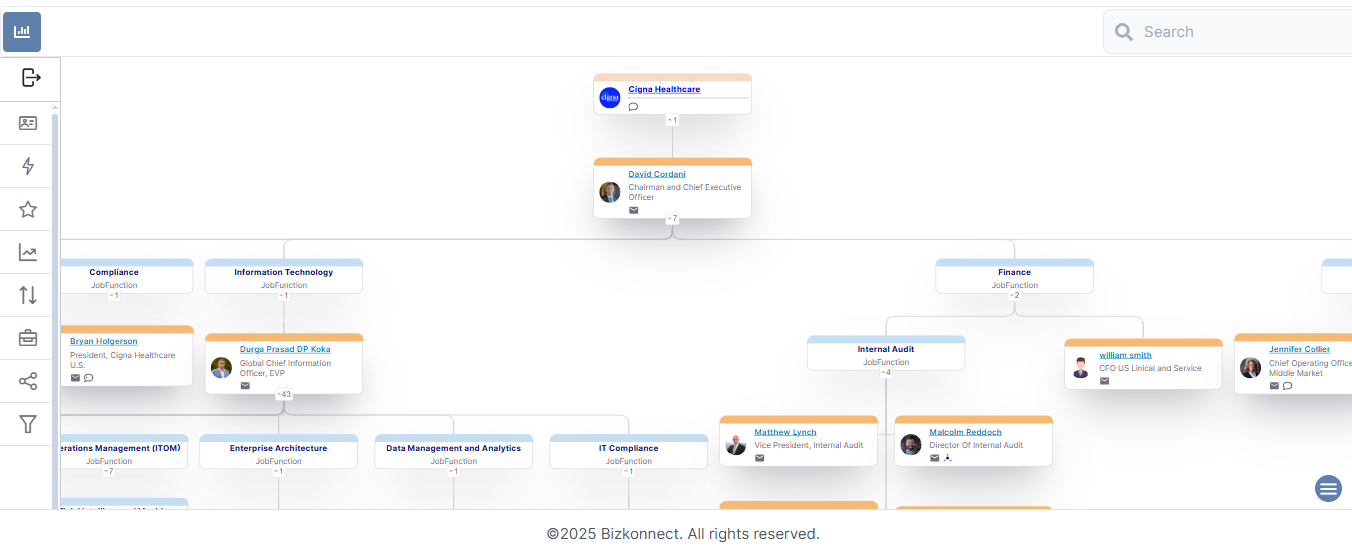
Task: Collapse Cigna Healthcare node count 1
Action: pos(672,120)
